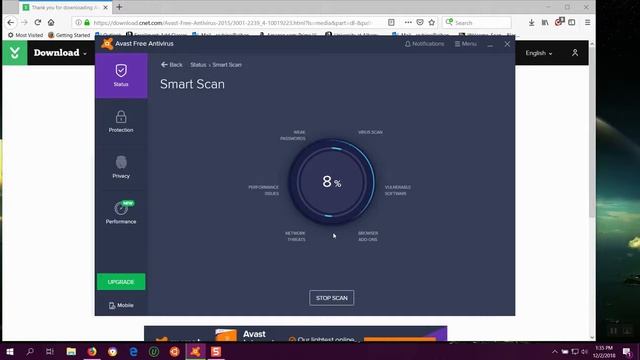Go Back from Smart Scan
The height and width of the screenshot is (360, 640).
171,64
